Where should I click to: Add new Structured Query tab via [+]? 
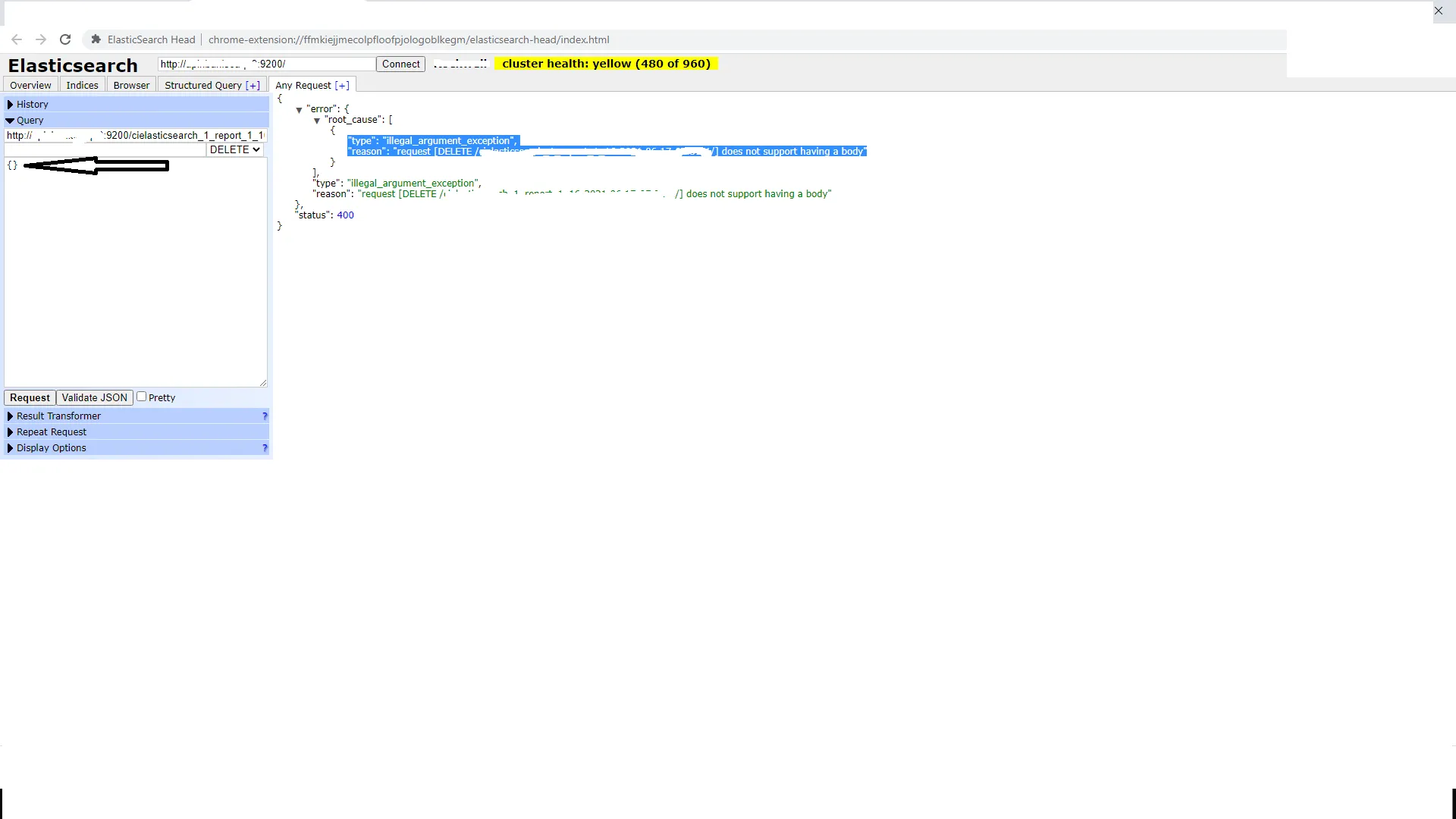coord(253,86)
